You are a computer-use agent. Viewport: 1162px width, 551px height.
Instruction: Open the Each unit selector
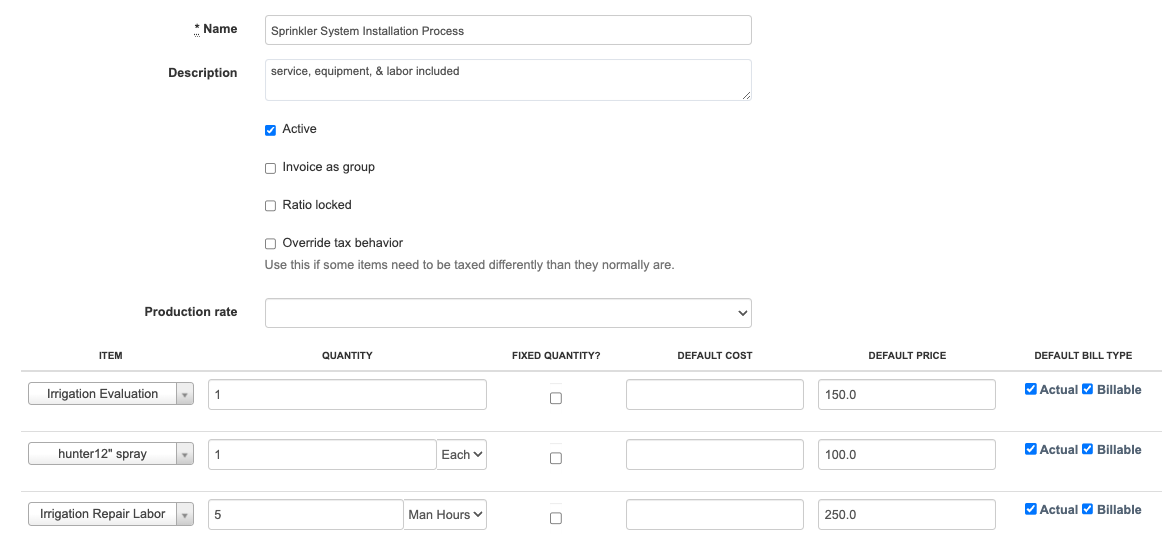point(462,455)
